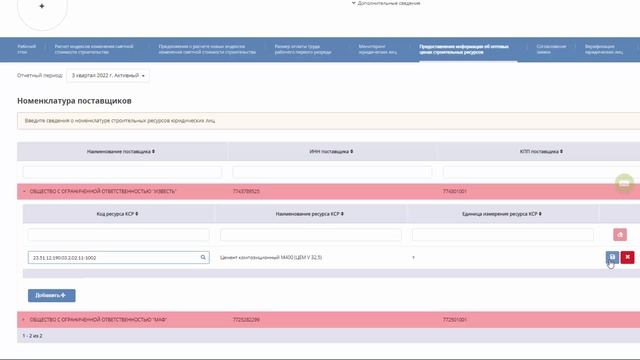The image size is (640, 360).
Task: Sort by Код ресурса КСР column
Action: [x=118, y=214]
